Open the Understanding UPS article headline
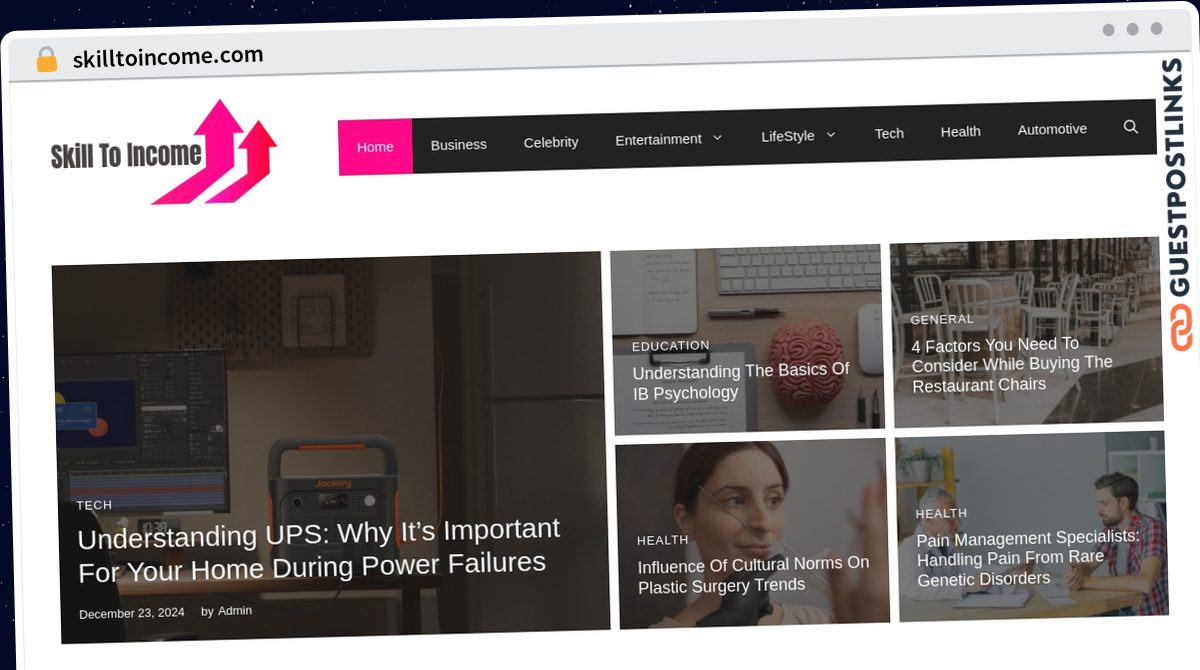Screen dimensions: 1200x670 point(319,549)
